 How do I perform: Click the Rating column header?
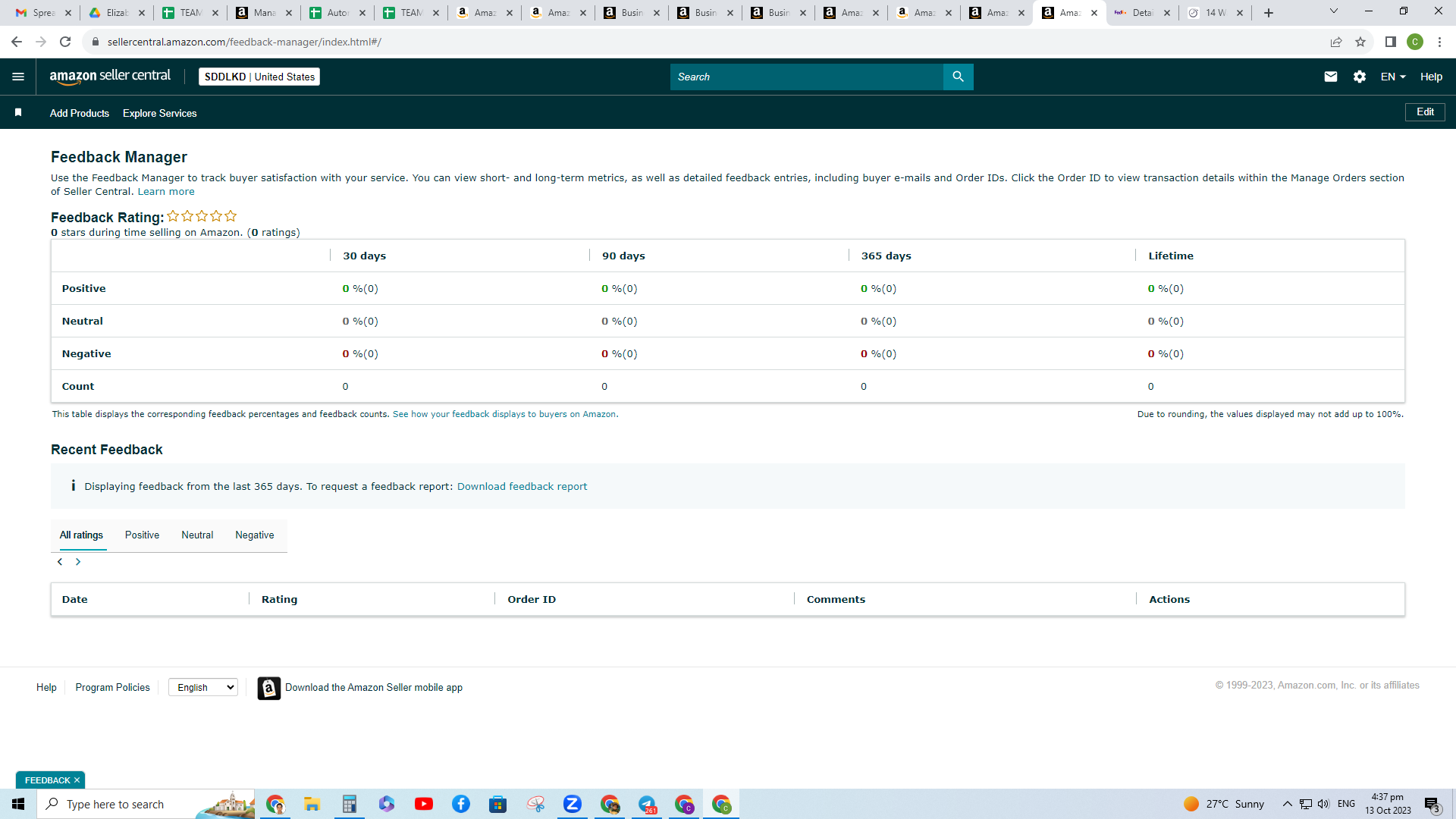(279, 599)
